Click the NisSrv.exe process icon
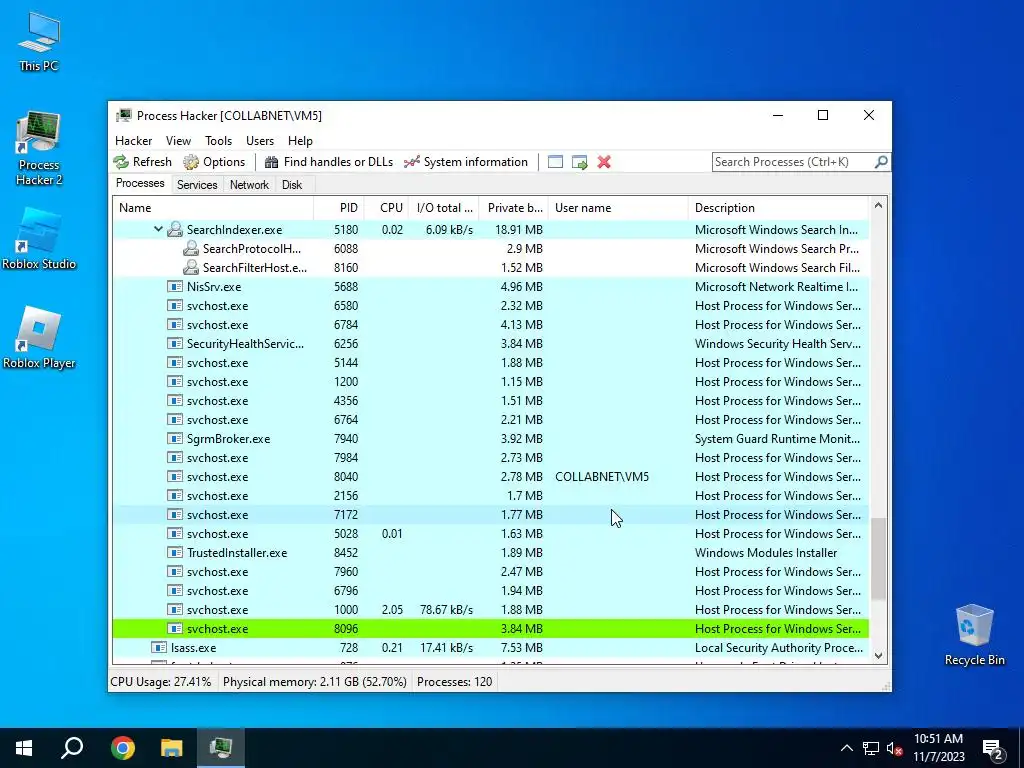Image resolution: width=1024 pixels, height=768 pixels. pos(174,286)
